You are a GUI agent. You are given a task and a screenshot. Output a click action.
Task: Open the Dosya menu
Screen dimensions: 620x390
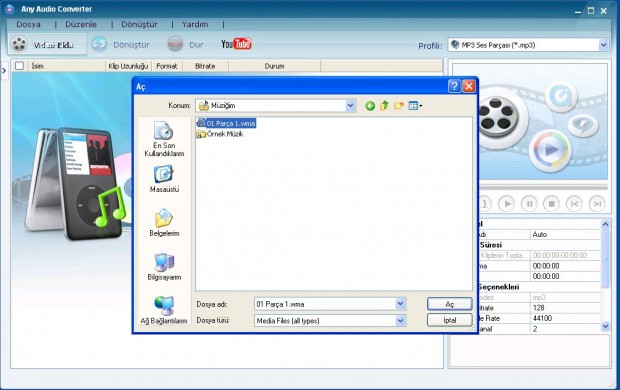(x=28, y=25)
